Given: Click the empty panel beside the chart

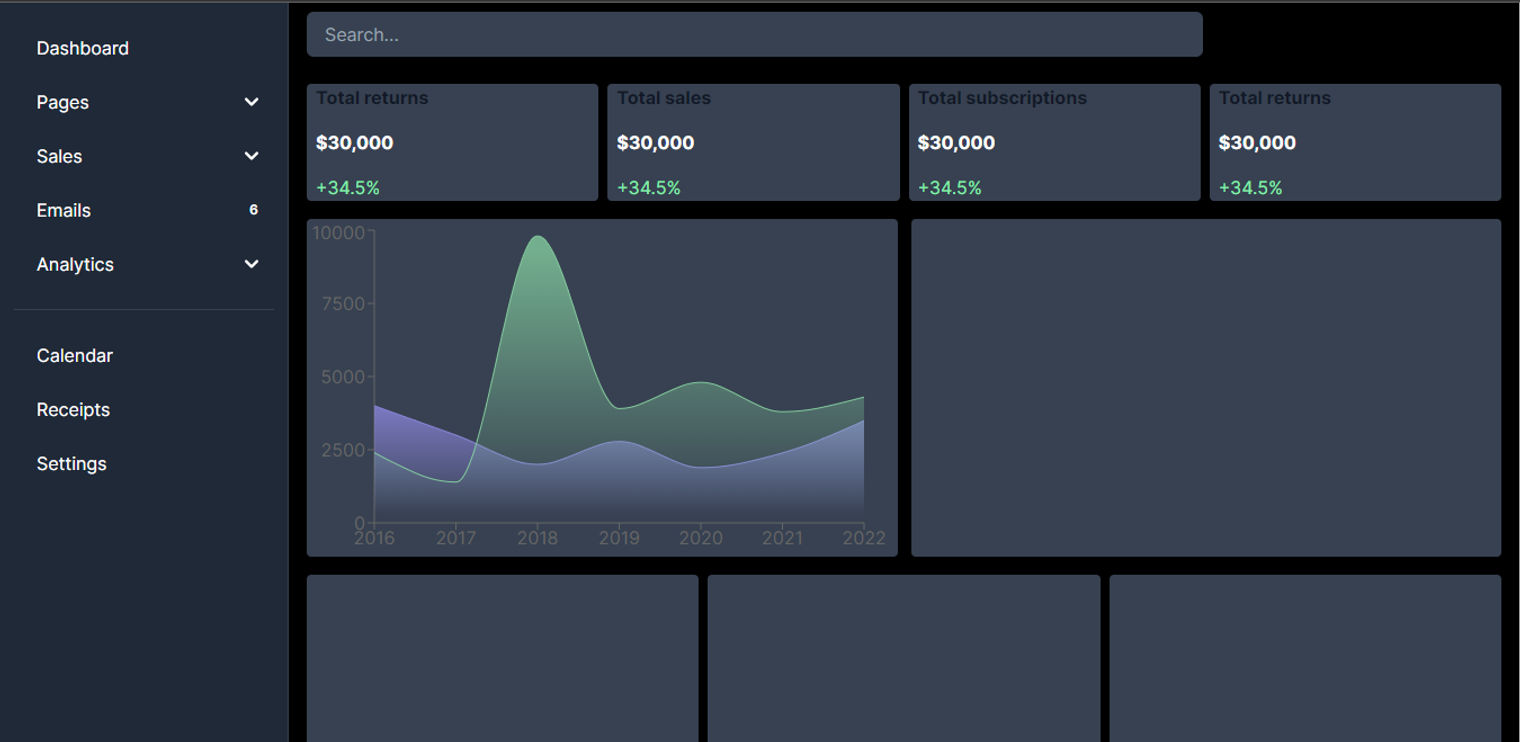Looking at the screenshot, I should tap(1205, 387).
